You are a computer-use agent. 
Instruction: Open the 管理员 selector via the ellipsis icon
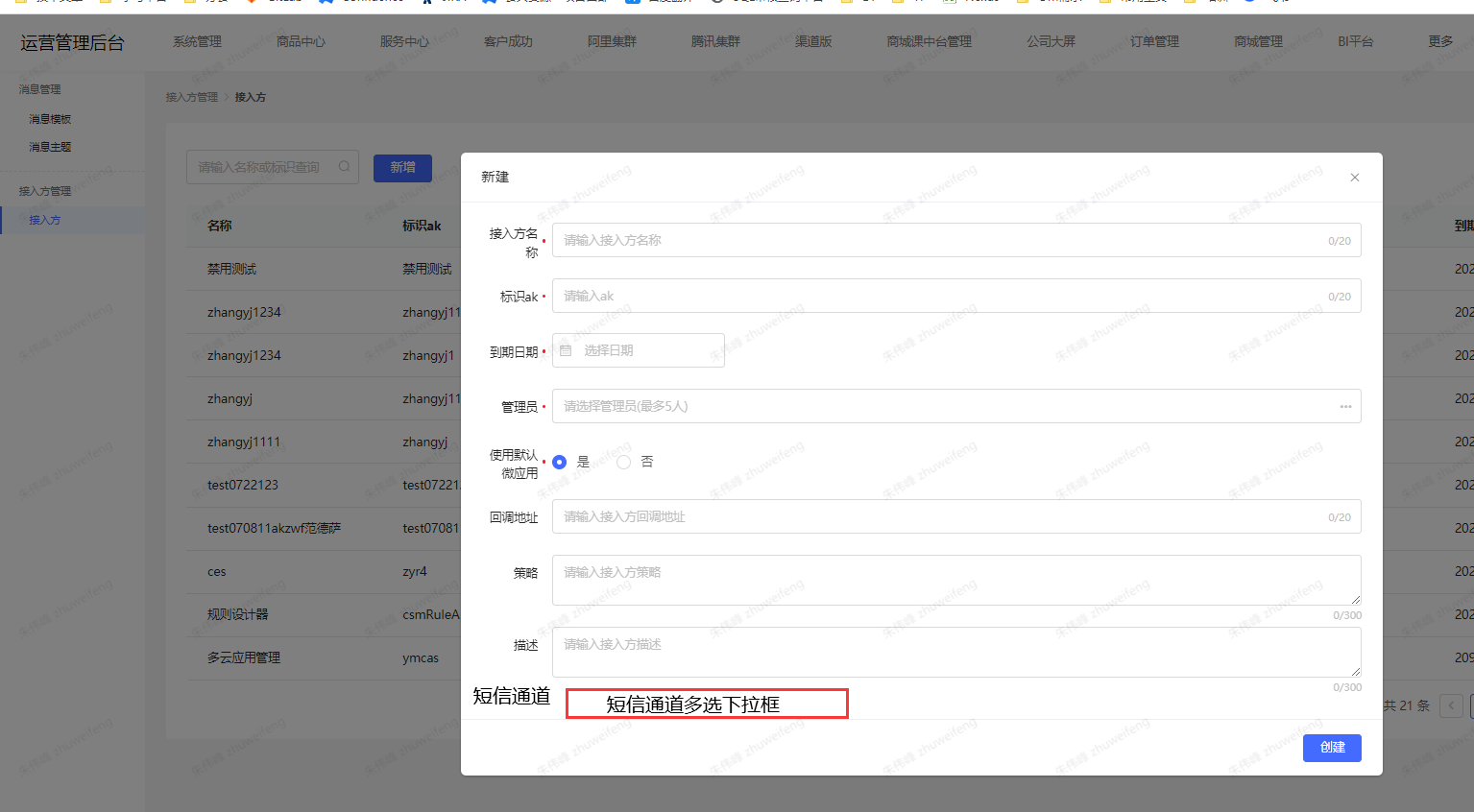point(1345,407)
